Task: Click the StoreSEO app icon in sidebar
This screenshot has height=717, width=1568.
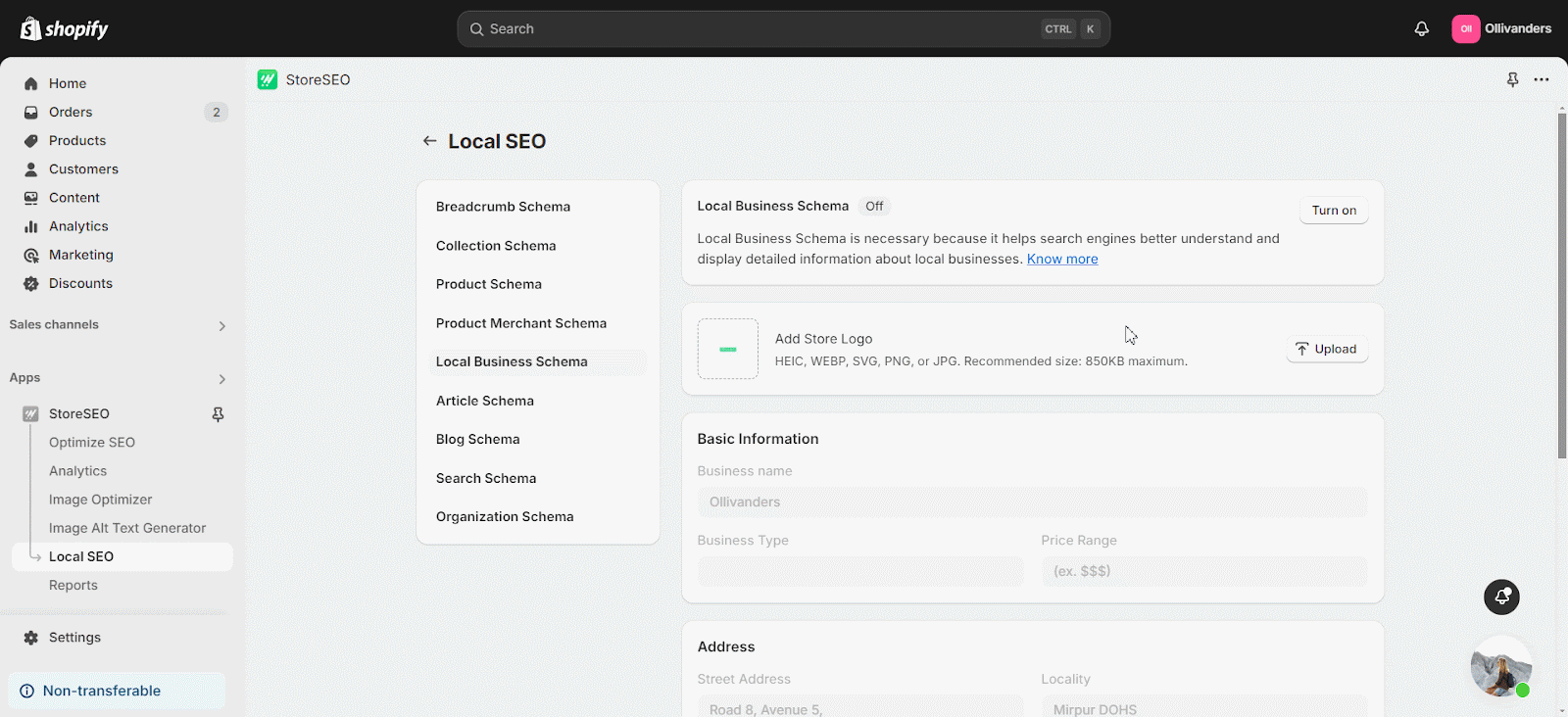Action: pos(30,413)
